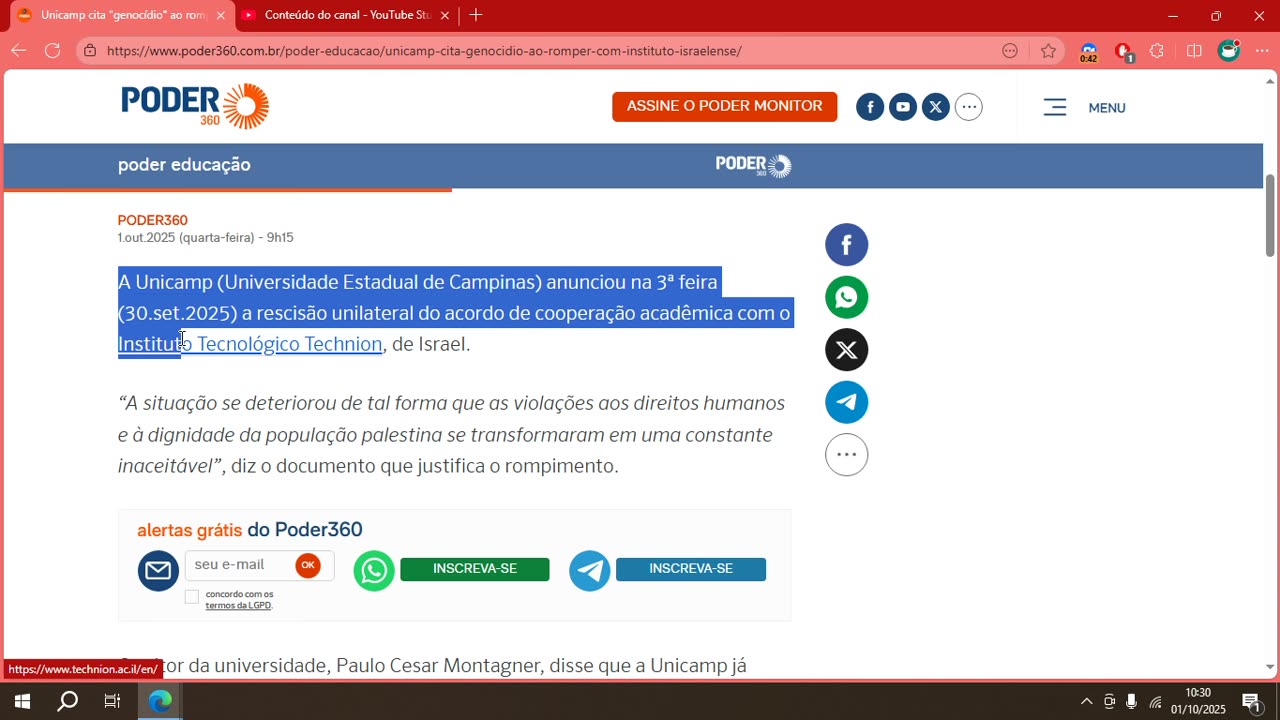Open browser Extensions puzzle icon
The height and width of the screenshot is (720, 1280).
coord(1157,51)
